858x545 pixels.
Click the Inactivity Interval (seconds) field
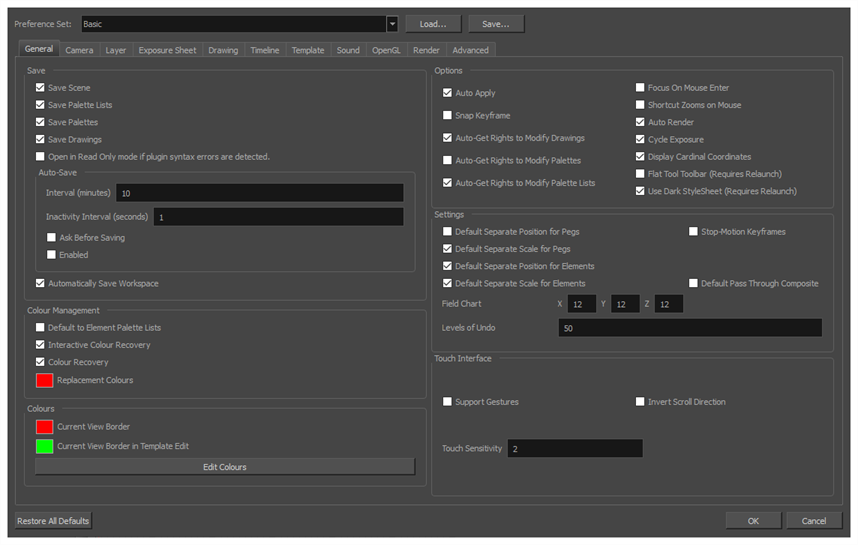pos(279,217)
